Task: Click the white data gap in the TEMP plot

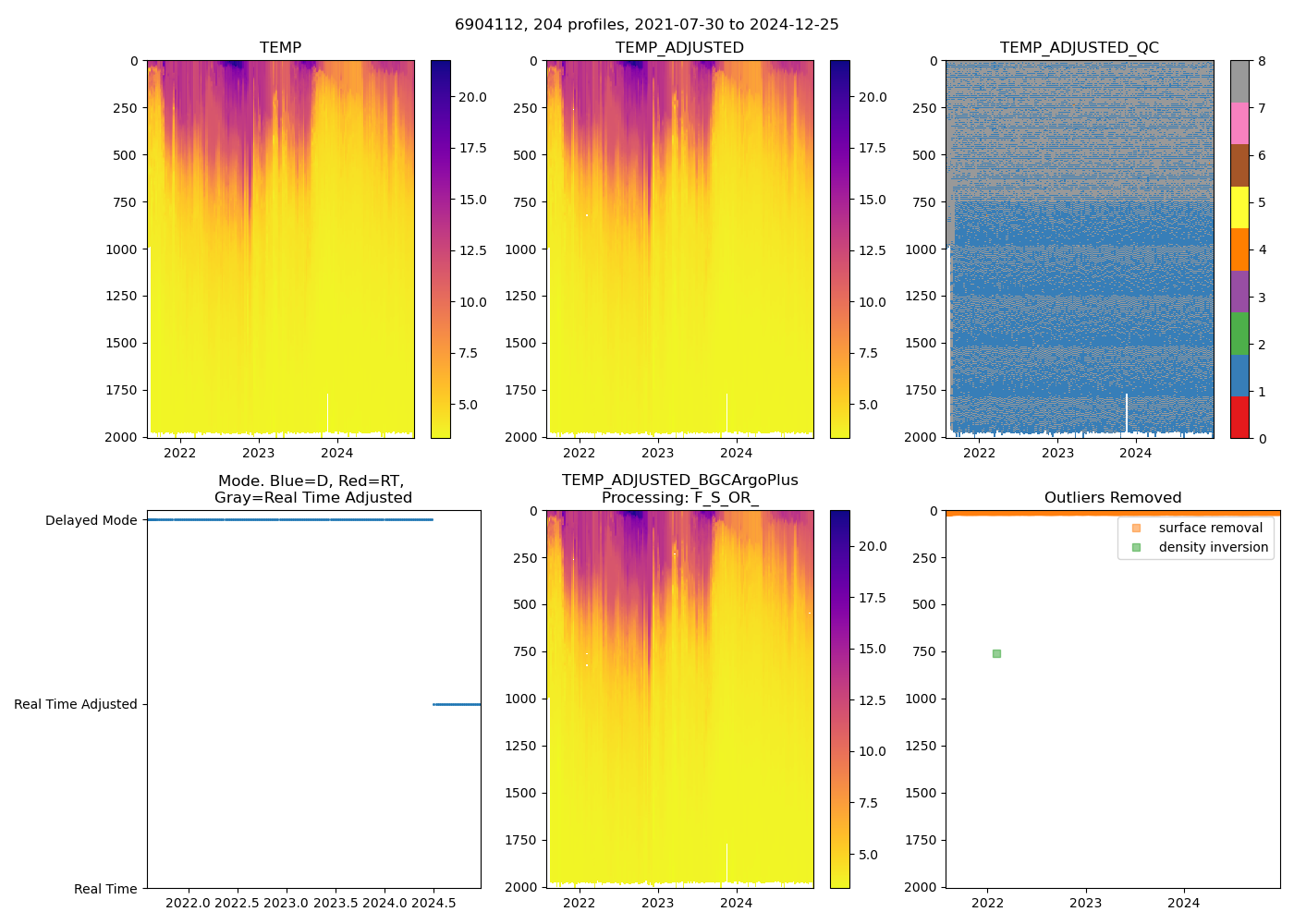Action: pyautogui.click(x=327, y=412)
